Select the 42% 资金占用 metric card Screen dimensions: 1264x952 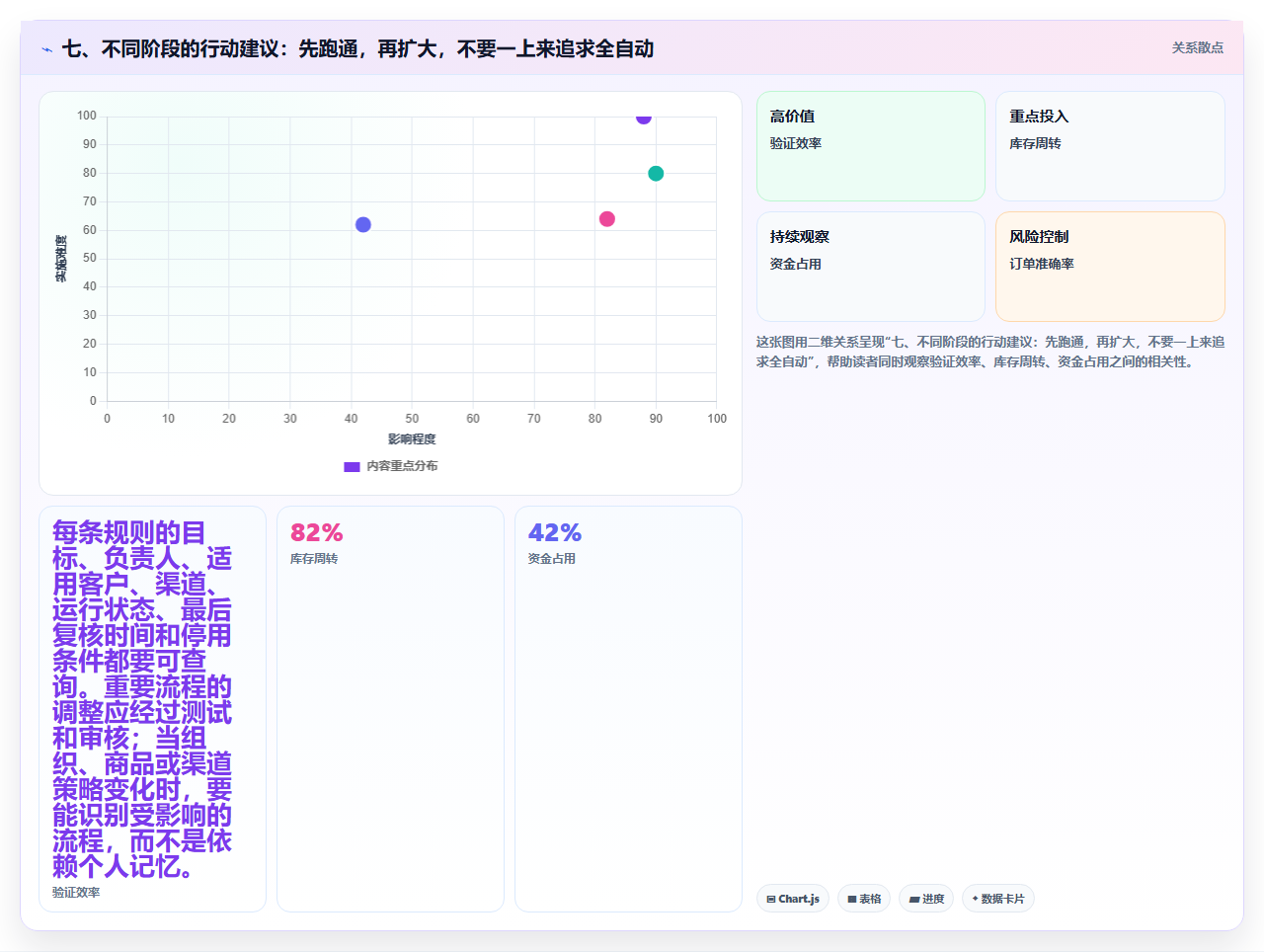point(628,709)
